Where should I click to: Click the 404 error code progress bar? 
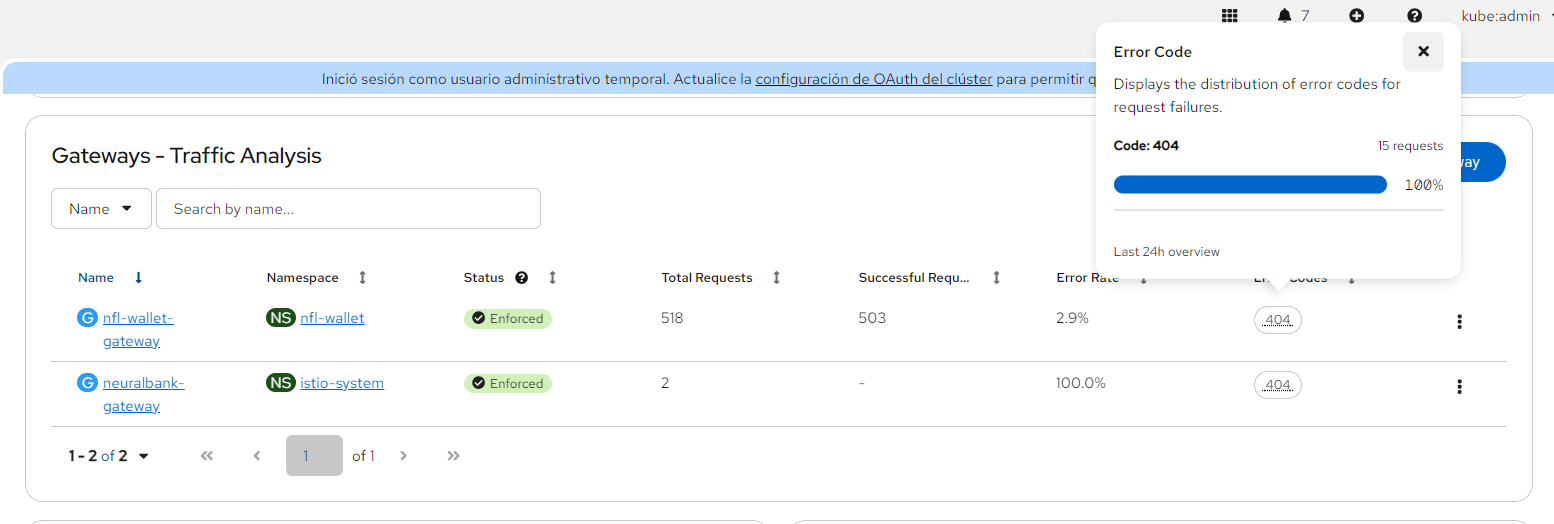coord(1250,185)
